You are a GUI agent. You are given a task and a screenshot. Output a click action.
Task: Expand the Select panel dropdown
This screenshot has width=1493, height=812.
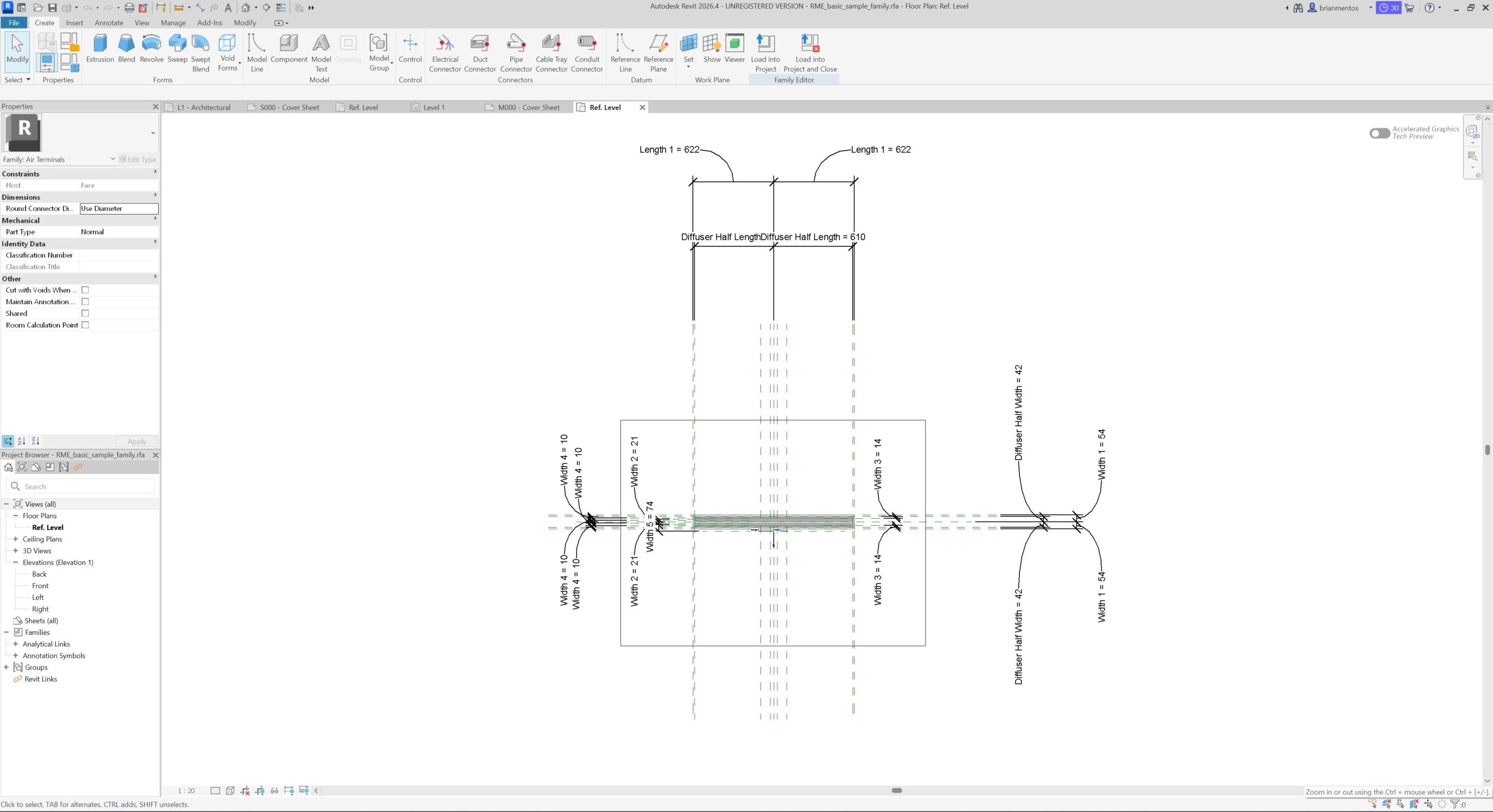click(17, 80)
